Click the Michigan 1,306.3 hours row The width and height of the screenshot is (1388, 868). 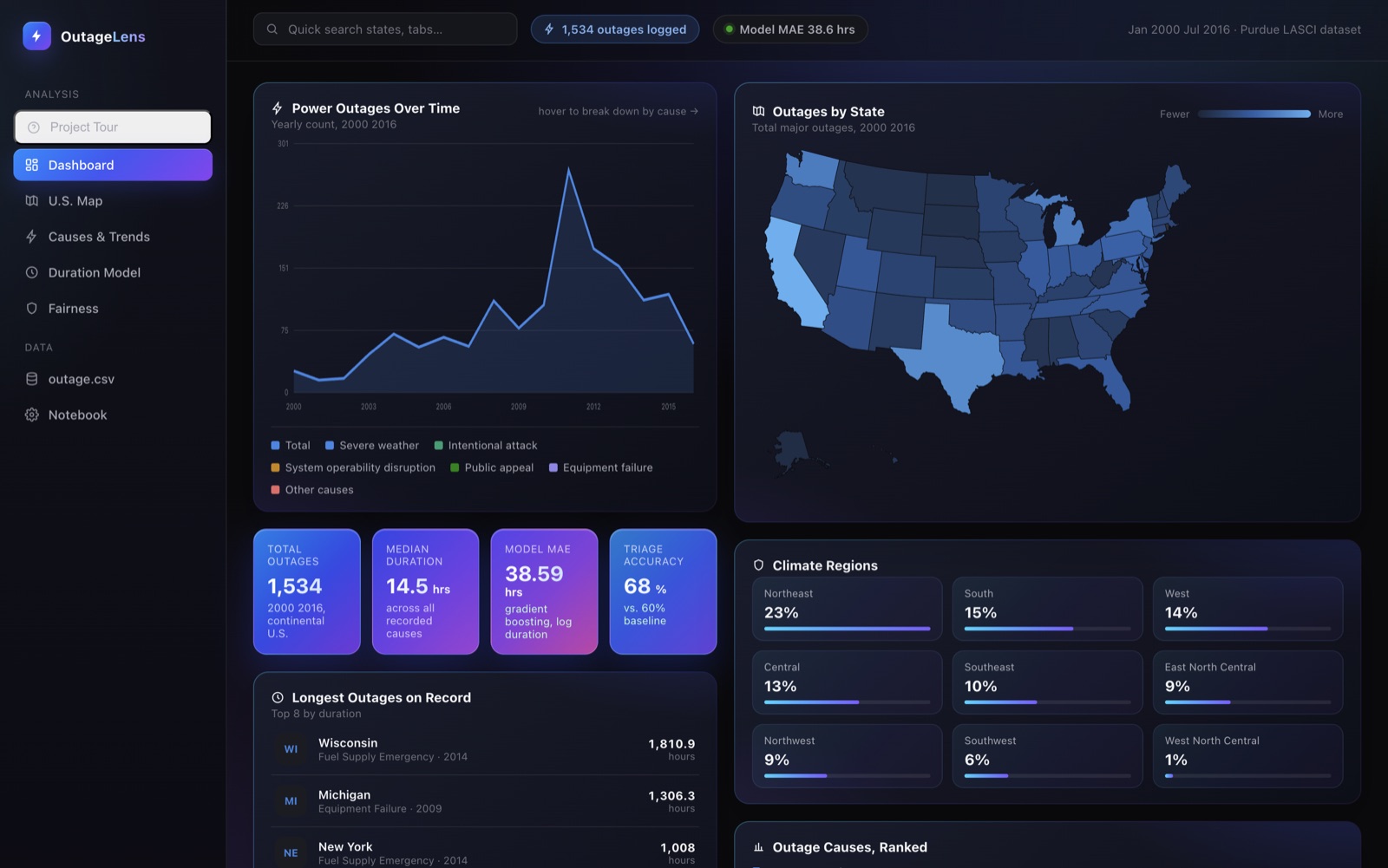pyautogui.click(x=485, y=801)
